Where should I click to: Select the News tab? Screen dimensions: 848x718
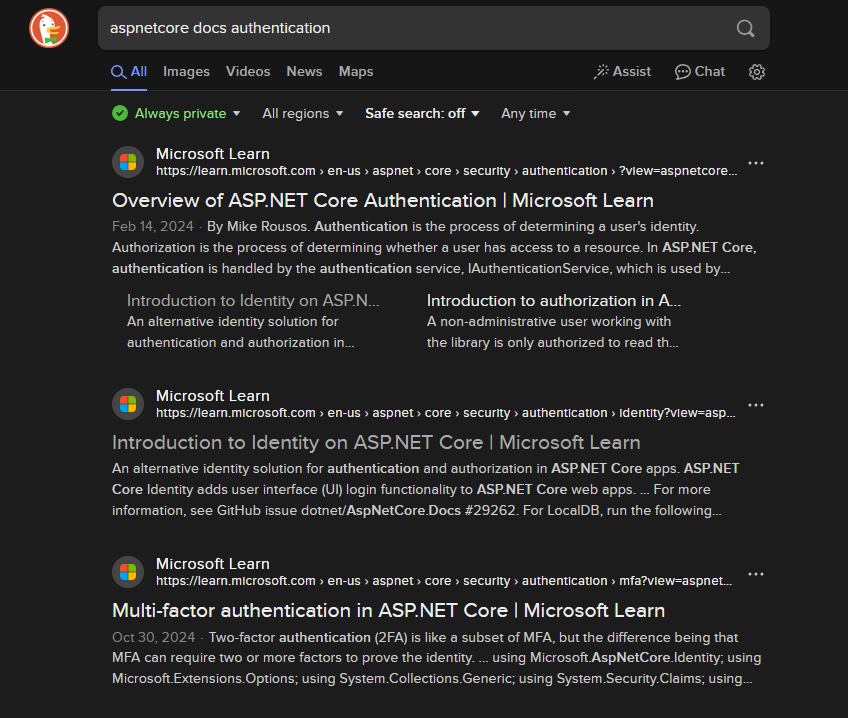[304, 72]
